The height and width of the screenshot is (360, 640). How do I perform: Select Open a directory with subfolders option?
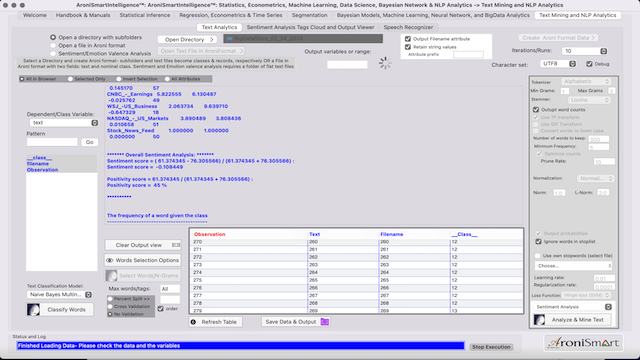(x=53, y=37)
